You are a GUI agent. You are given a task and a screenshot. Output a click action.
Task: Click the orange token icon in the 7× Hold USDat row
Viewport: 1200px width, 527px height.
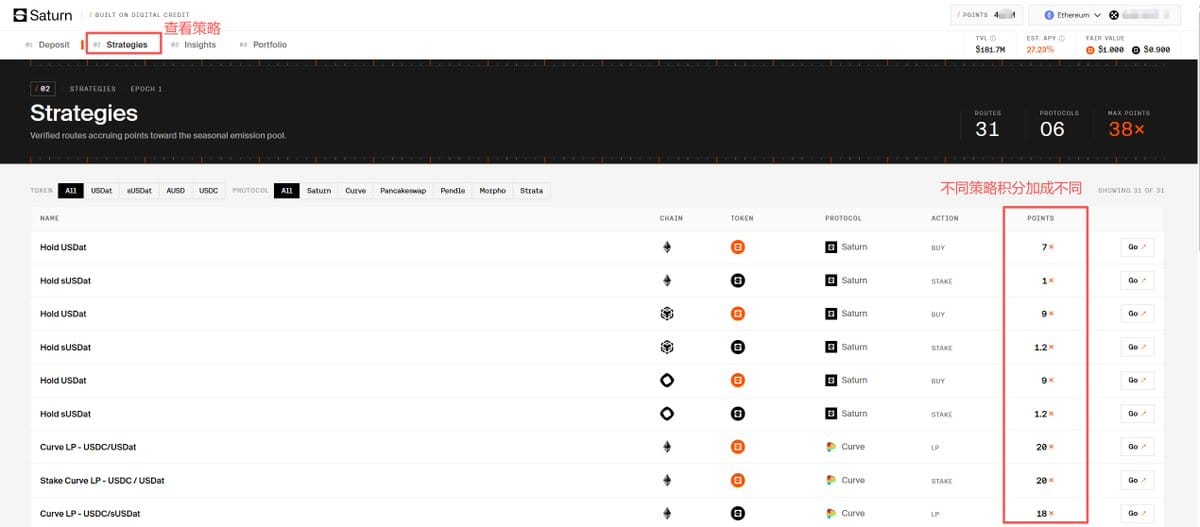(x=738, y=247)
